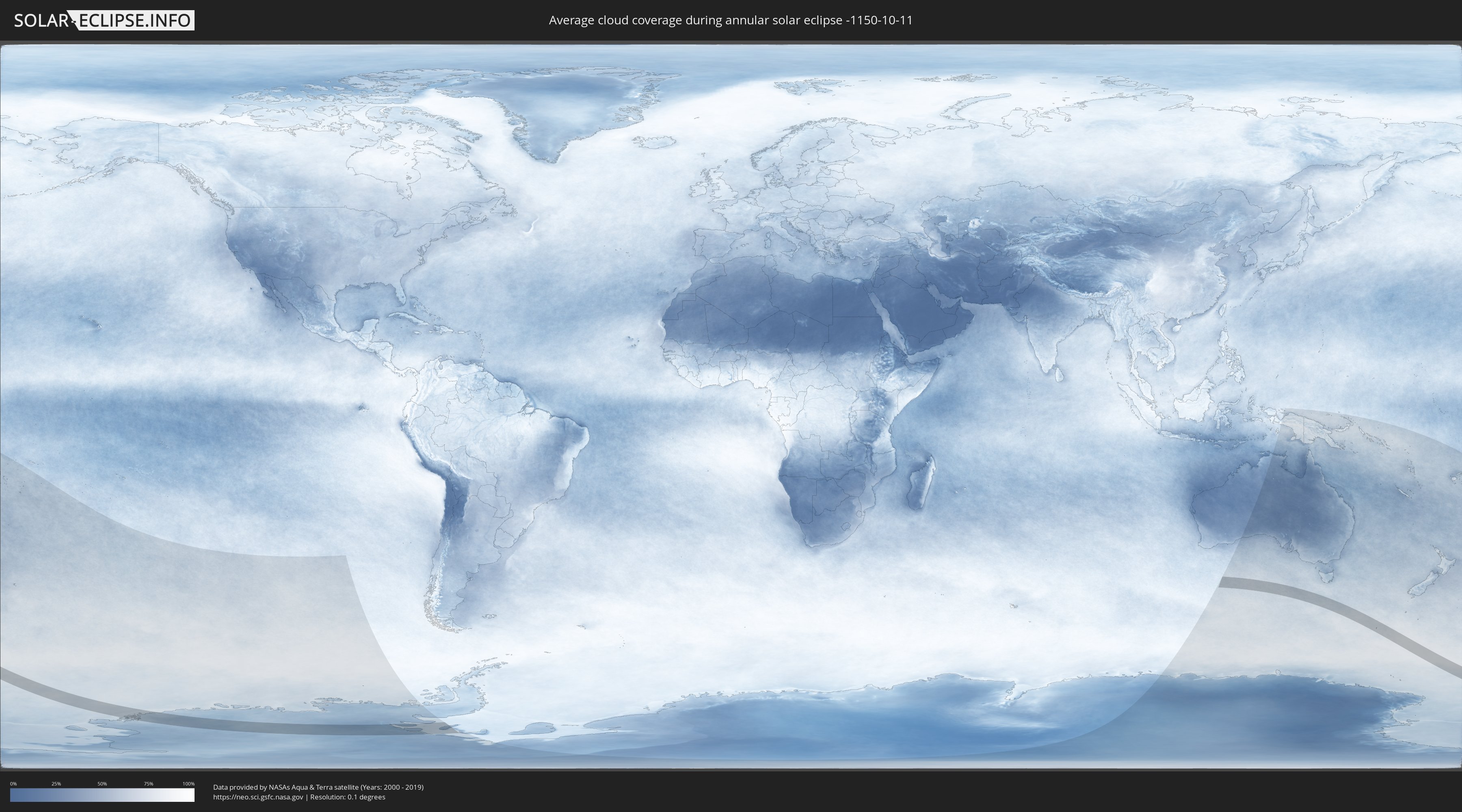The height and width of the screenshot is (812, 1462).
Task: Click the cloud coverage gradient legend bar
Action: pyautogui.click(x=102, y=795)
